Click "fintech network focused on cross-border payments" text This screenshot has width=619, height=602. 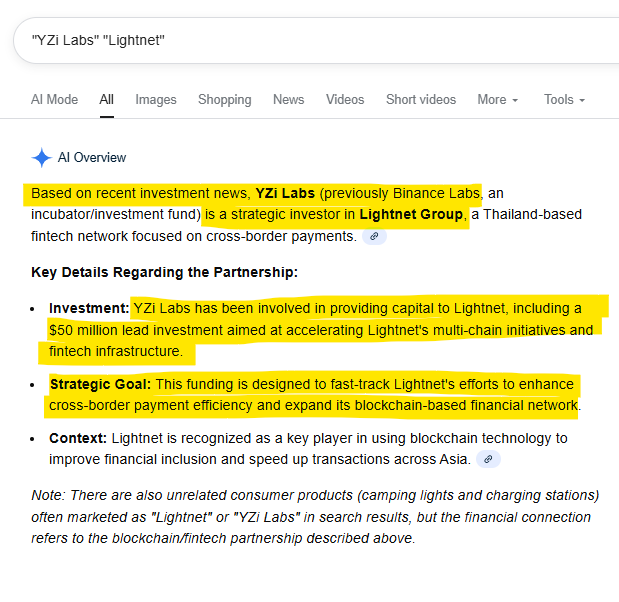coord(194,236)
